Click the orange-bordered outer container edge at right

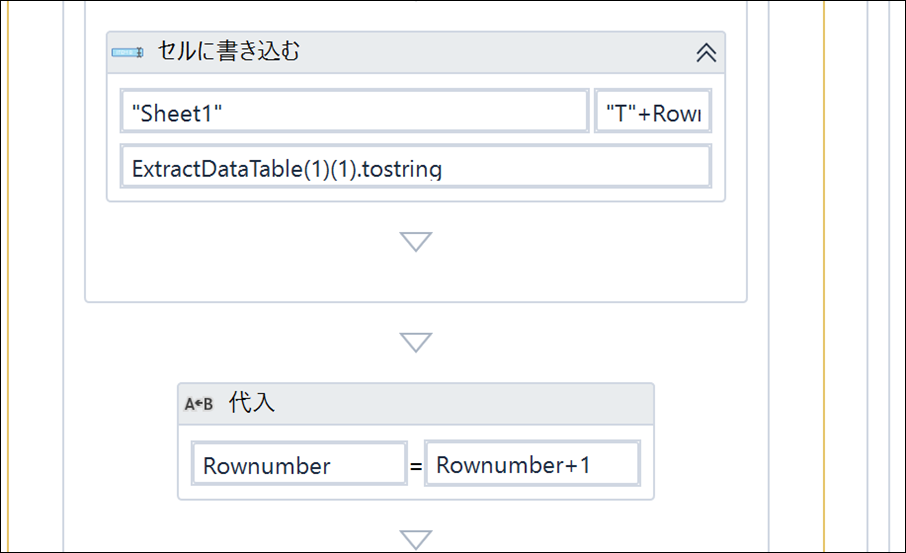click(824, 276)
